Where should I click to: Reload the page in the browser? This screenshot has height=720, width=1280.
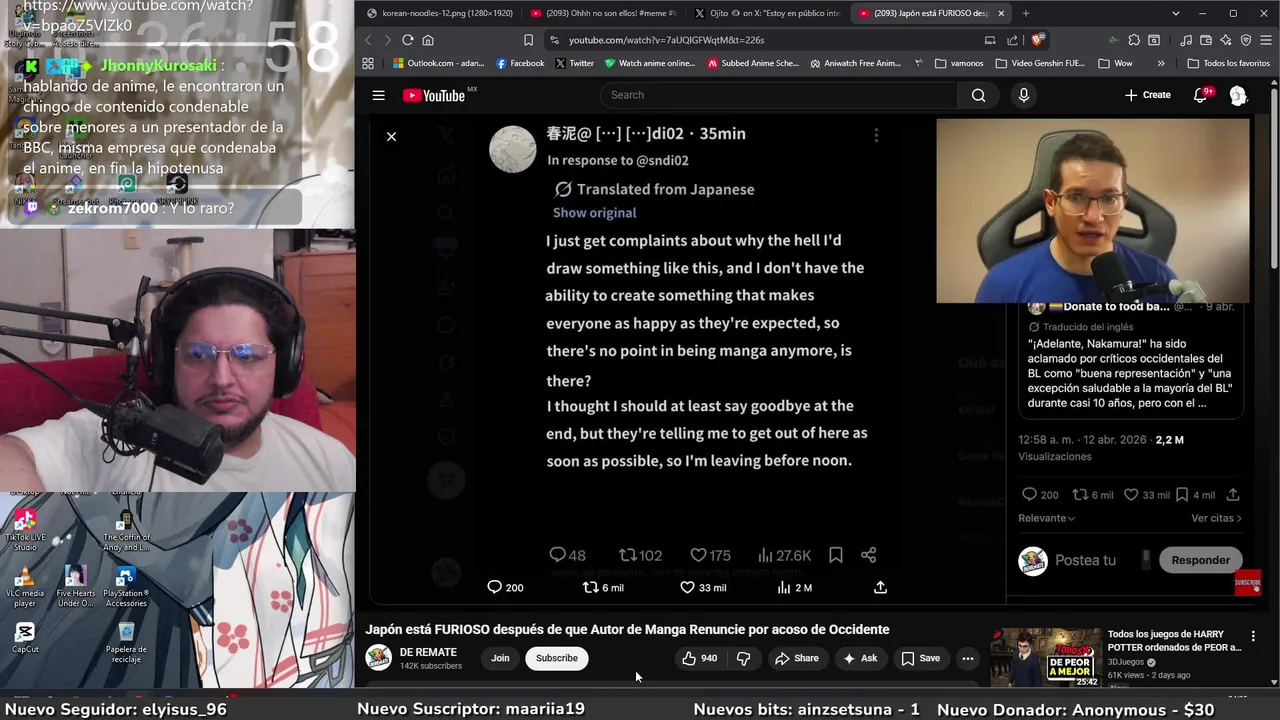(x=407, y=40)
